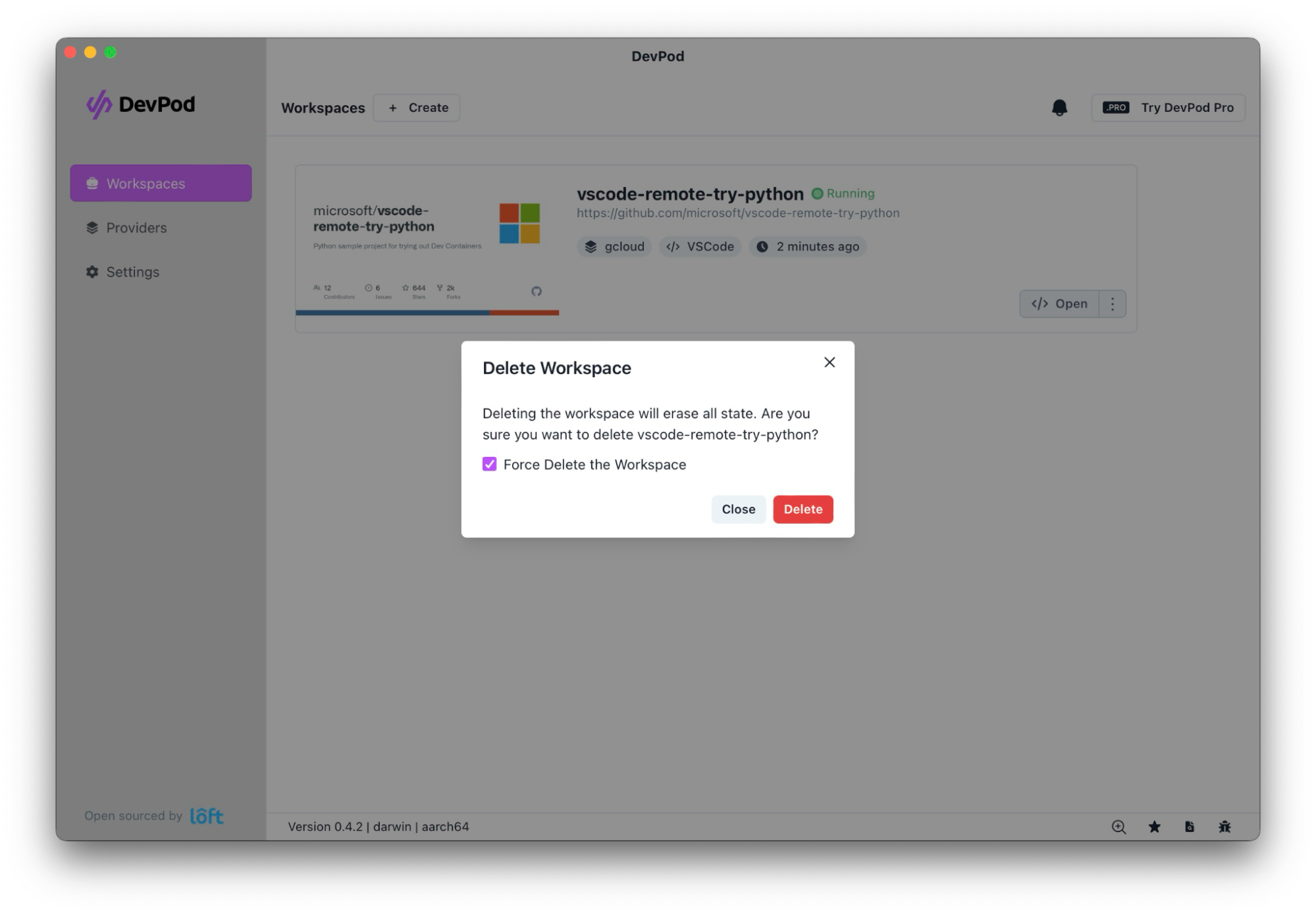Open the three-dot workspace actions menu
Image resolution: width=1316 pixels, height=915 pixels.
coord(1112,303)
